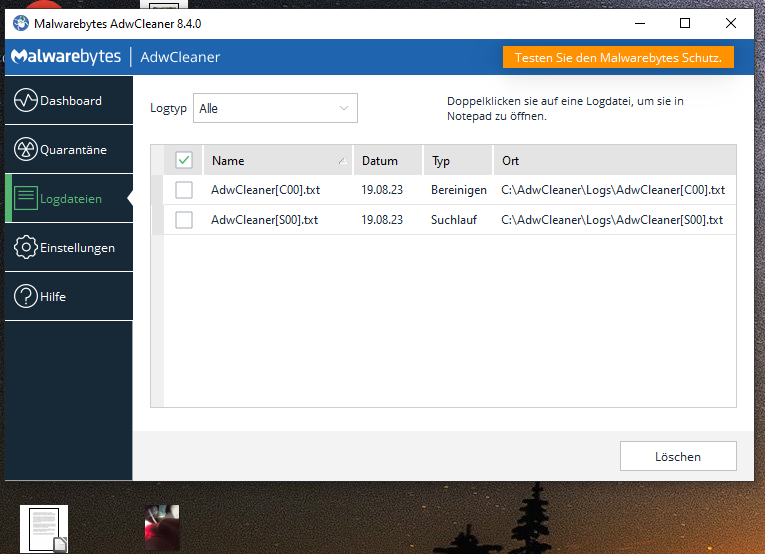The image size is (765, 554).
Task: Toggle the select-all checkbox in header
Action: click(184, 160)
